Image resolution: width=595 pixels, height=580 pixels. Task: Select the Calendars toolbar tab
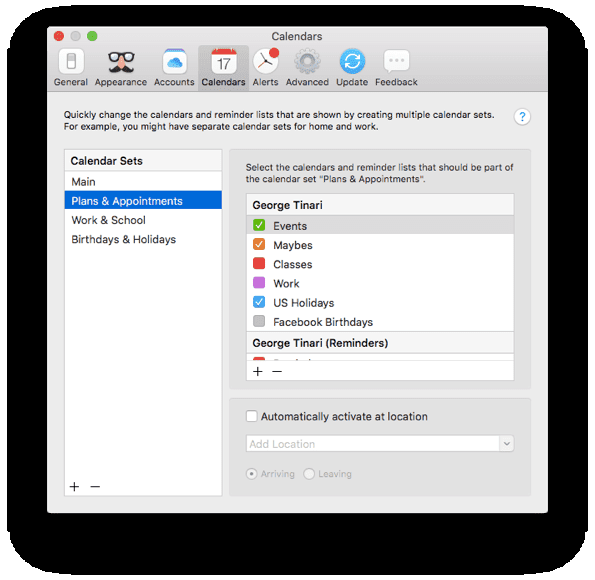point(224,68)
